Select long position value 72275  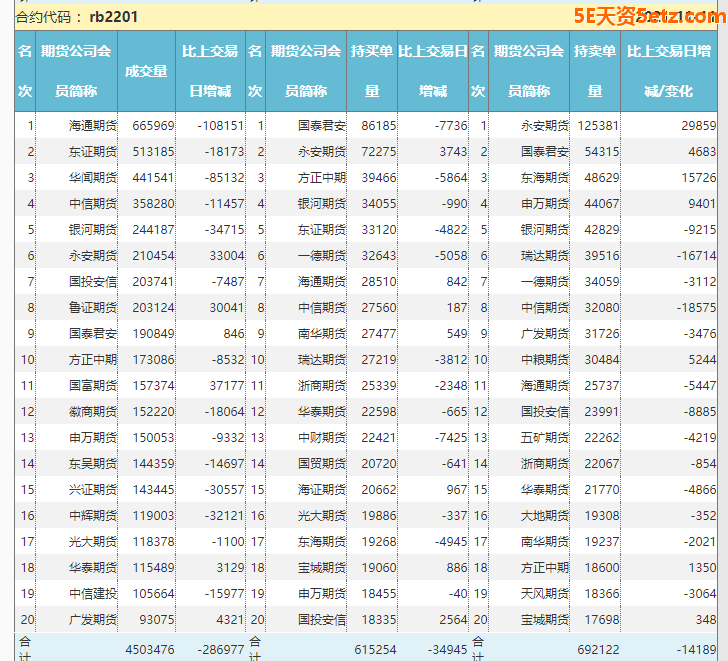(x=379, y=151)
